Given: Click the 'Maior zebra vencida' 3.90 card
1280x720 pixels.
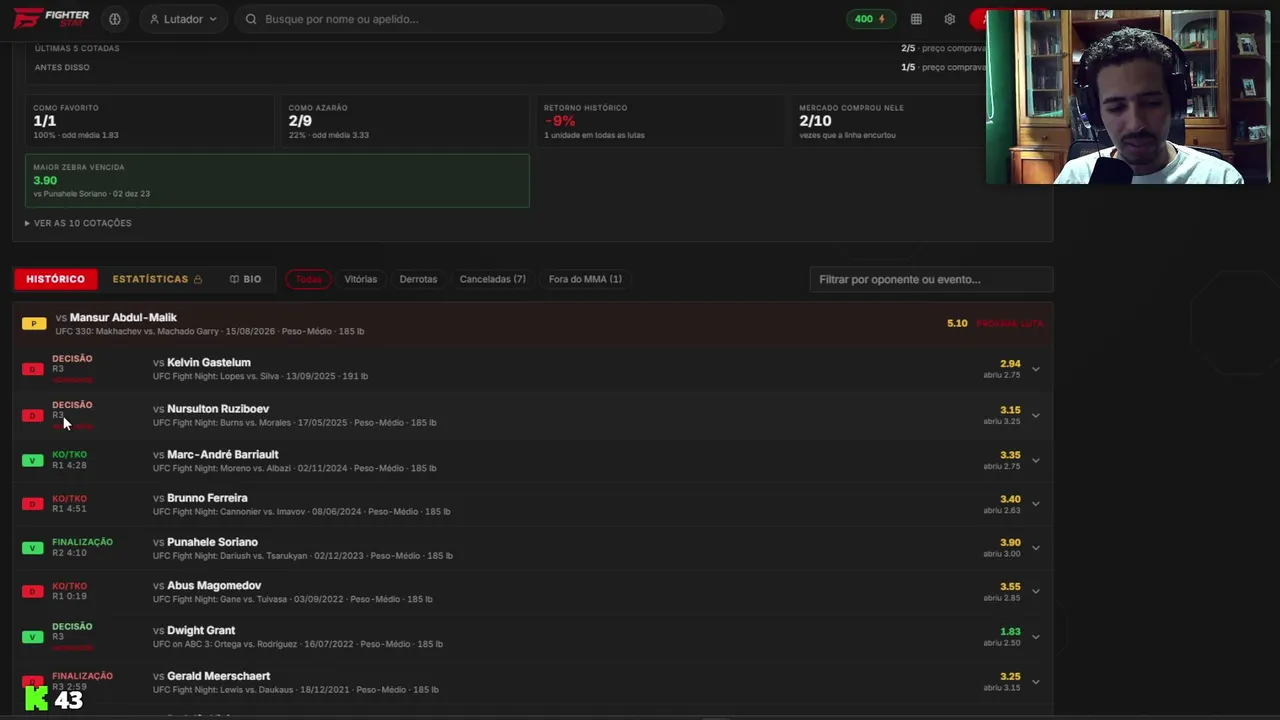Looking at the screenshot, I should [277, 181].
